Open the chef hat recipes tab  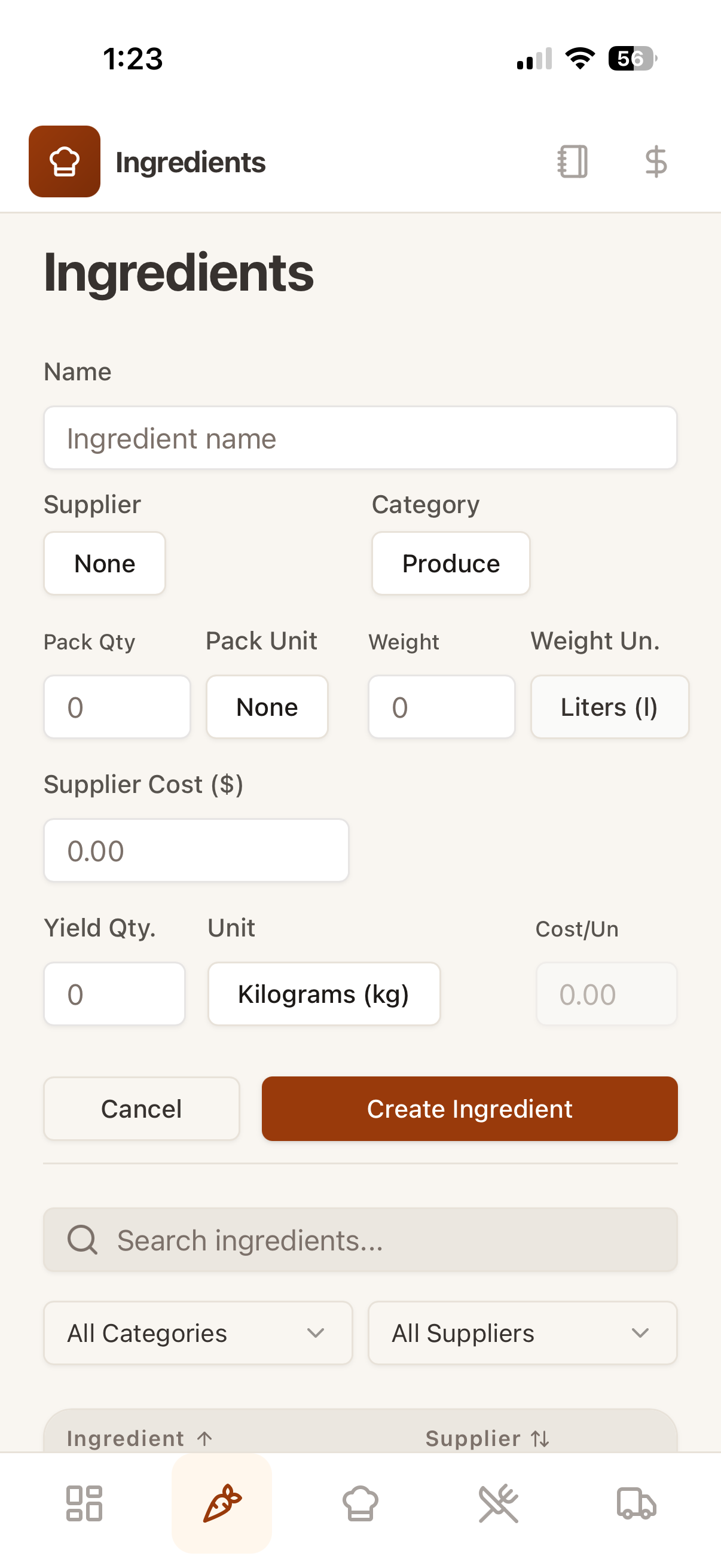[x=360, y=1503]
